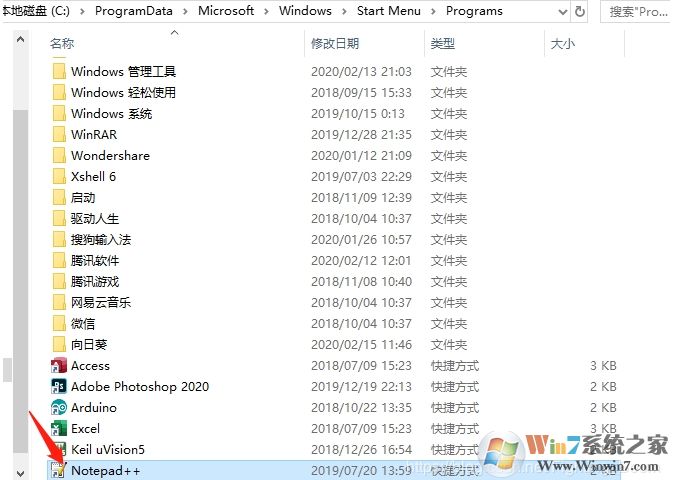Select the Excel shortcut icon

tap(59, 429)
